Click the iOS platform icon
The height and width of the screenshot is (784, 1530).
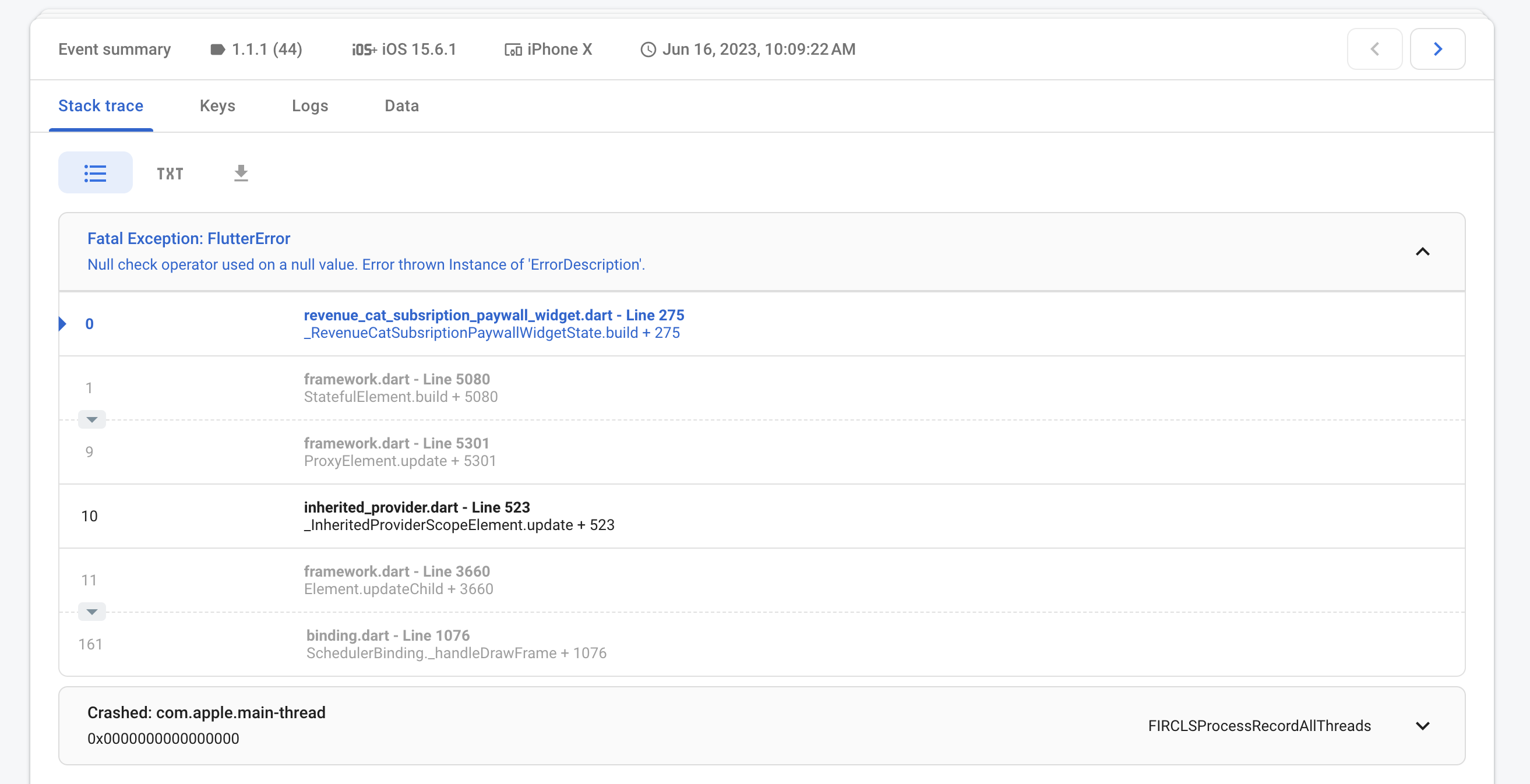tap(364, 50)
